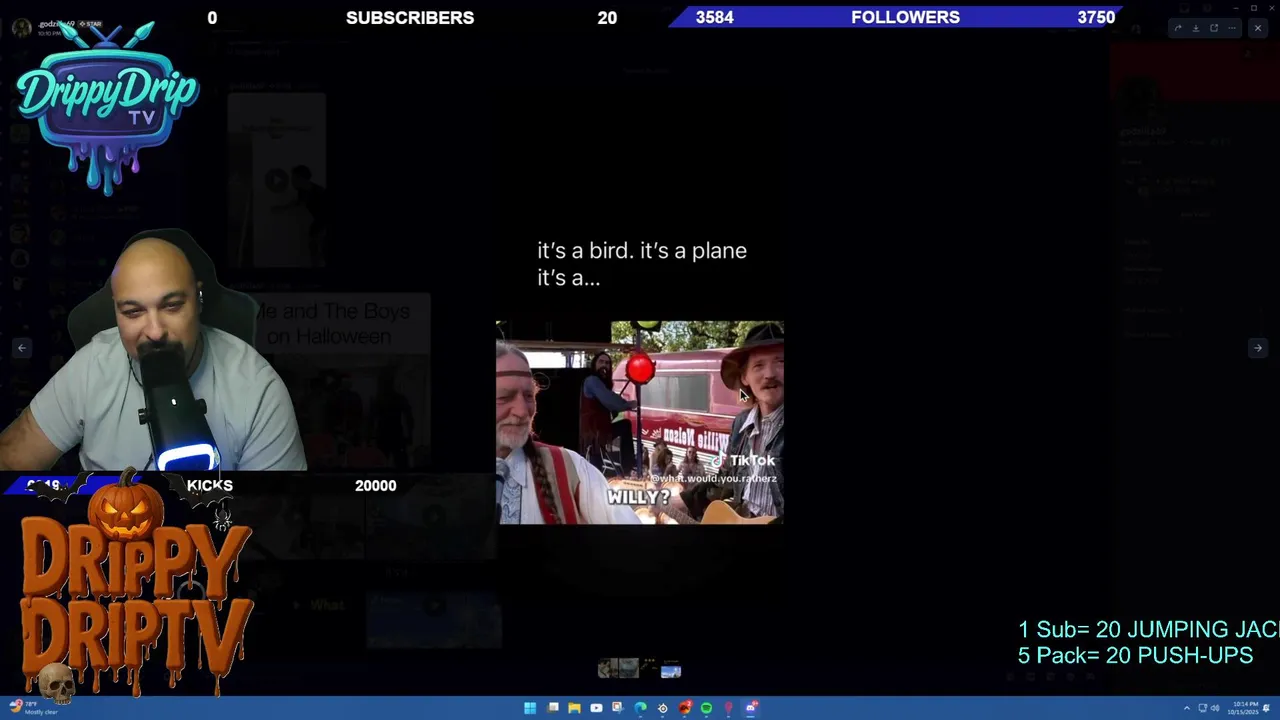Go to the next image with right arrow
Image resolution: width=1280 pixels, height=720 pixels.
pyautogui.click(x=1258, y=348)
